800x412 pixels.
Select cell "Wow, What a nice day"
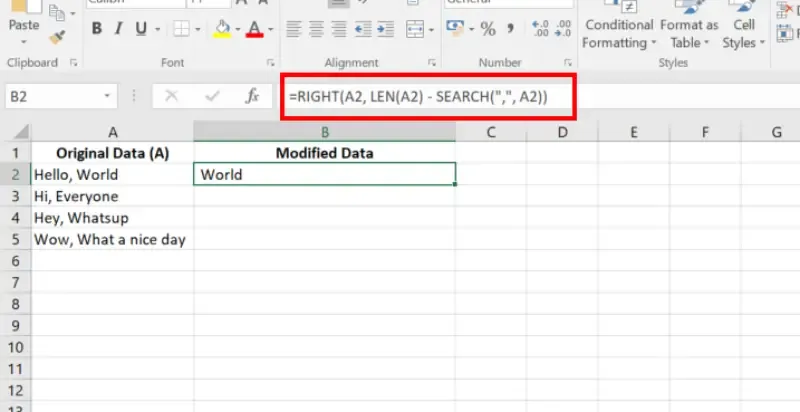tap(113, 239)
